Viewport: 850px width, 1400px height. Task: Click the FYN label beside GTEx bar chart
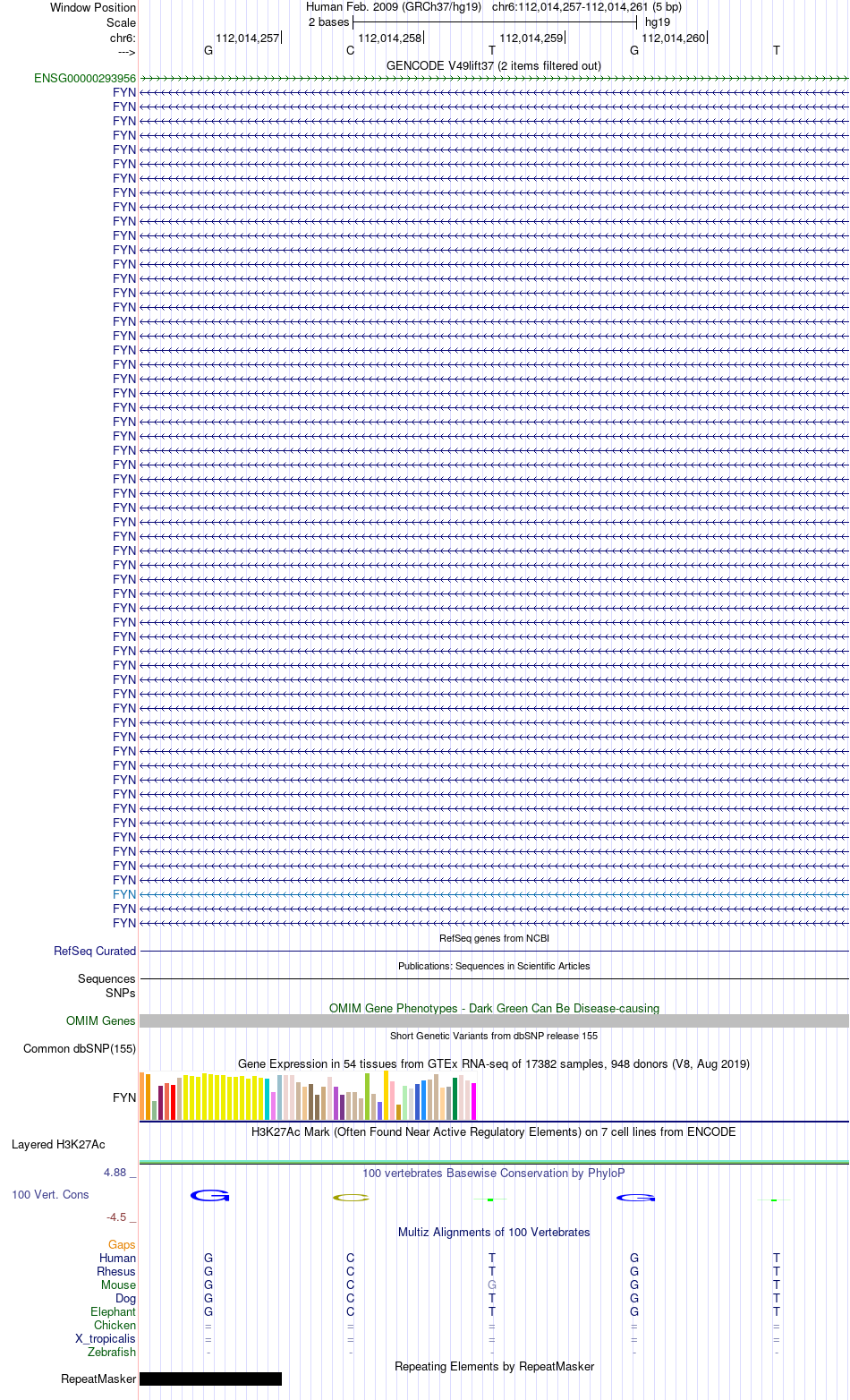point(124,1097)
